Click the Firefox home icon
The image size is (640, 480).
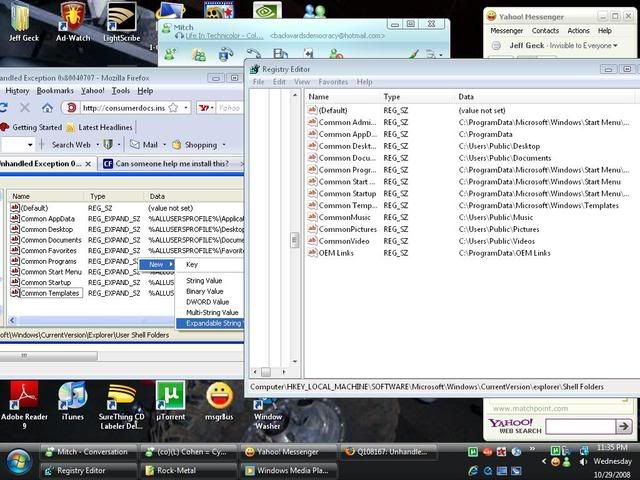pos(47,108)
